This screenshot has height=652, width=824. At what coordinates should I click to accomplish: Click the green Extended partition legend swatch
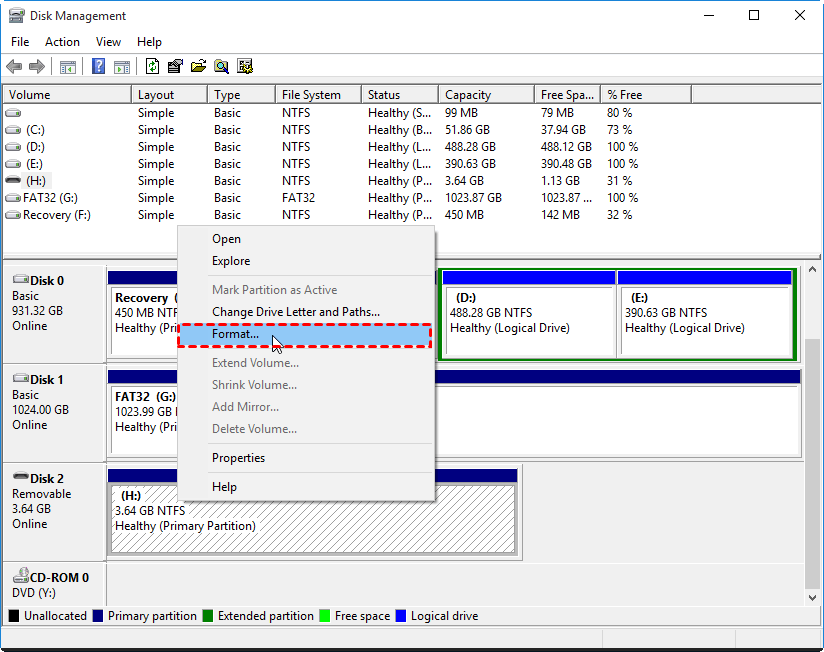click(208, 616)
